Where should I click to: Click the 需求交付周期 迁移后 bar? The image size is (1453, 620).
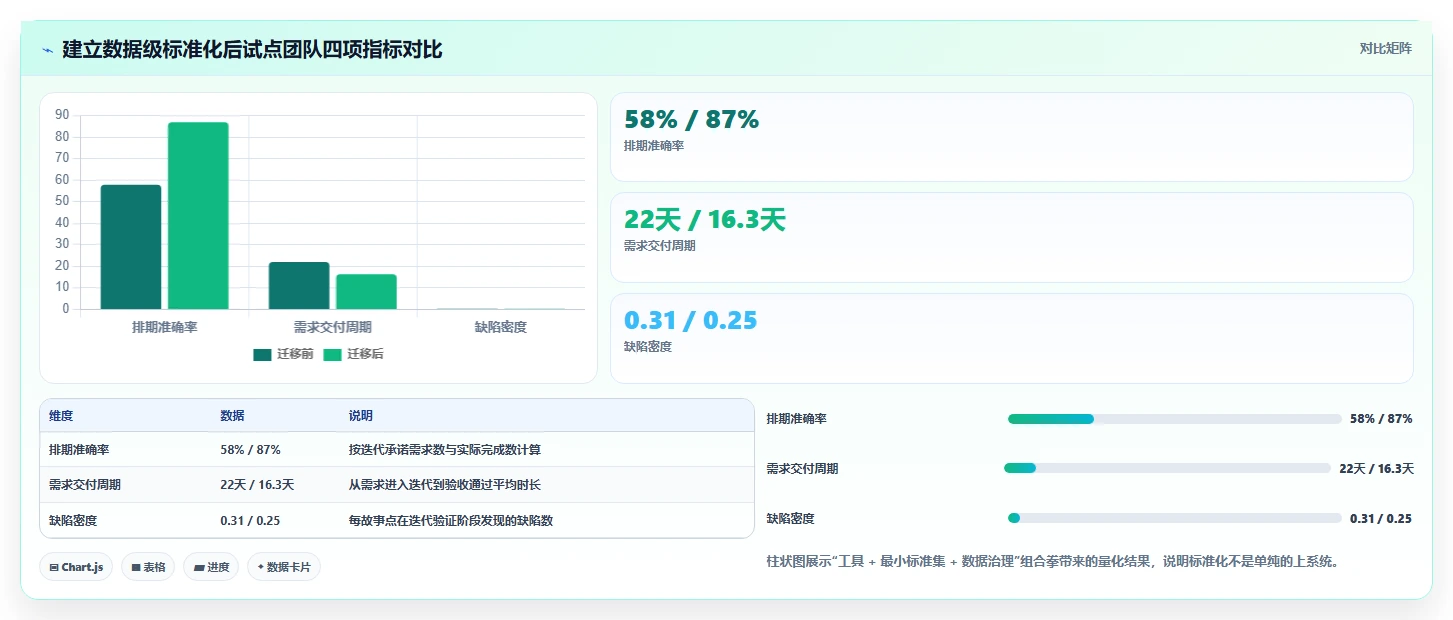[x=366, y=292]
